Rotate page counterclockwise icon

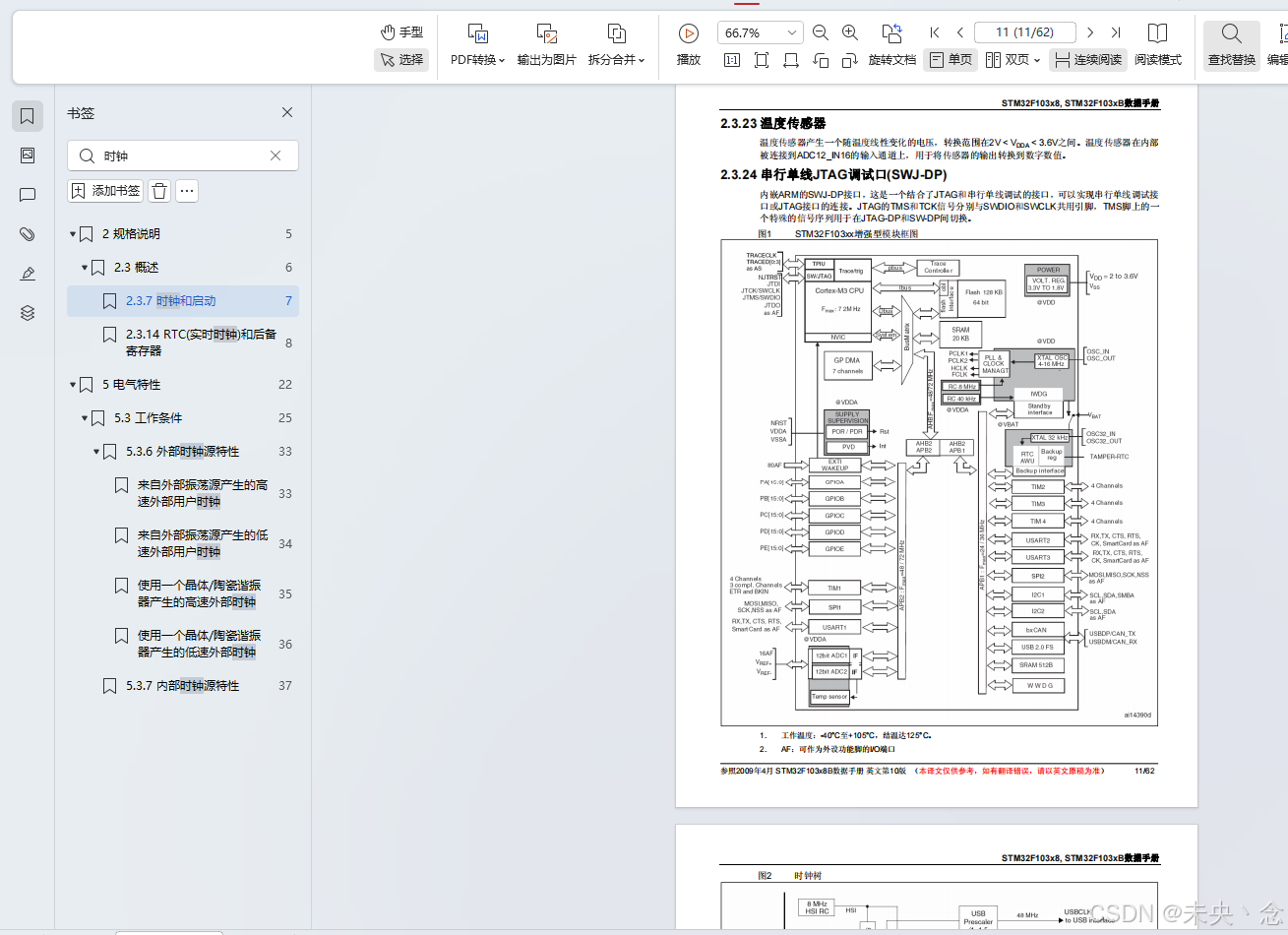coord(821,60)
